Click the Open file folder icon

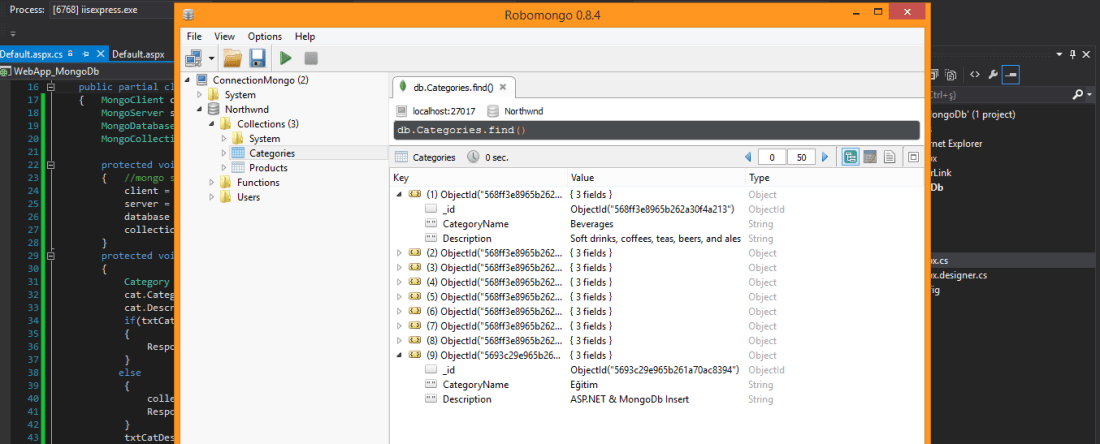[232, 59]
